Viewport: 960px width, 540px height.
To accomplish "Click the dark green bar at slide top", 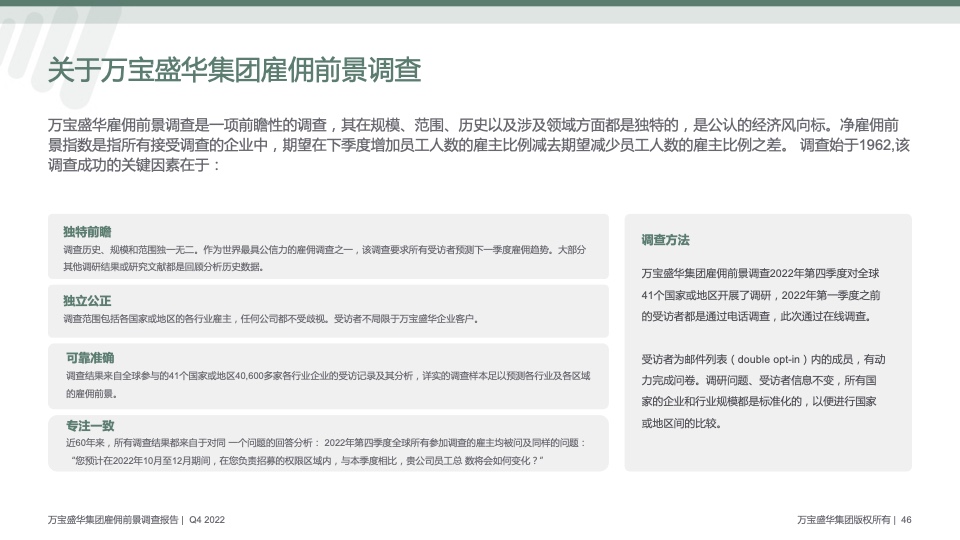I will pyautogui.click(x=480, y=3).
